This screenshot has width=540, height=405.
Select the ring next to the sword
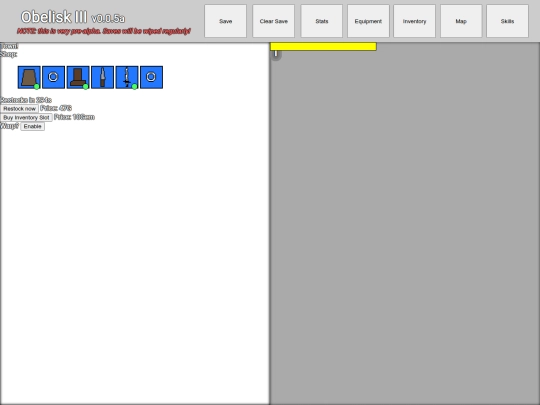click(x=152, y=77)
